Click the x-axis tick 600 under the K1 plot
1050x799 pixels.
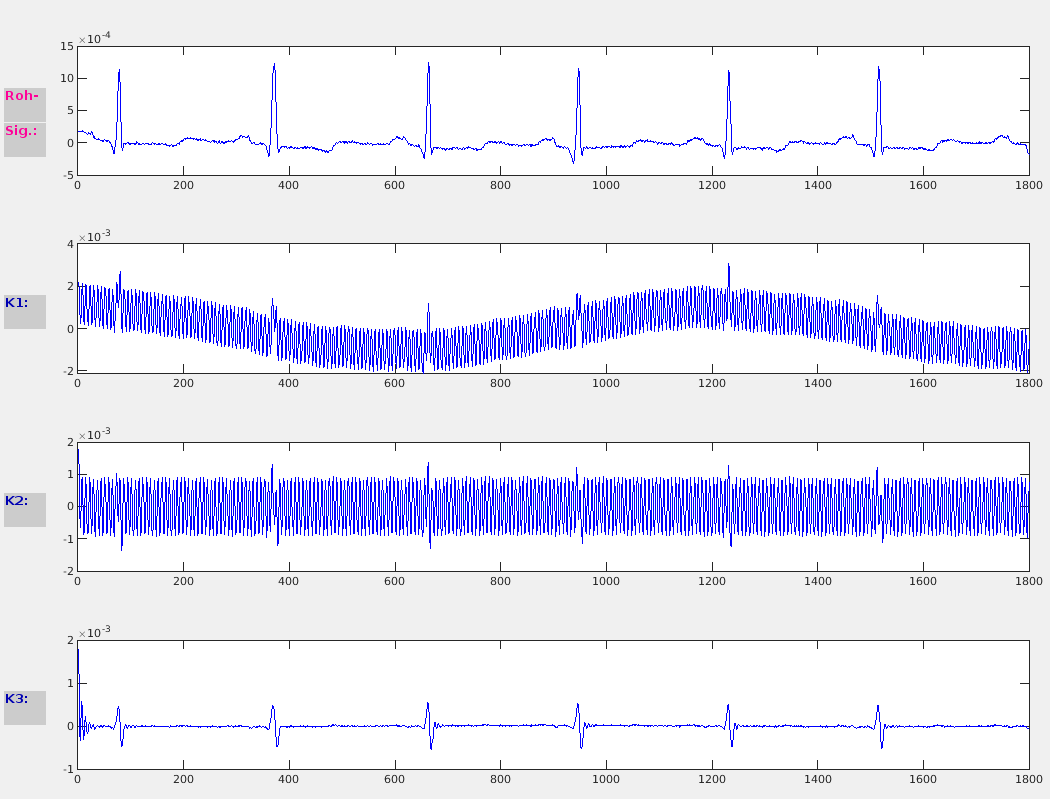(395, 383)
